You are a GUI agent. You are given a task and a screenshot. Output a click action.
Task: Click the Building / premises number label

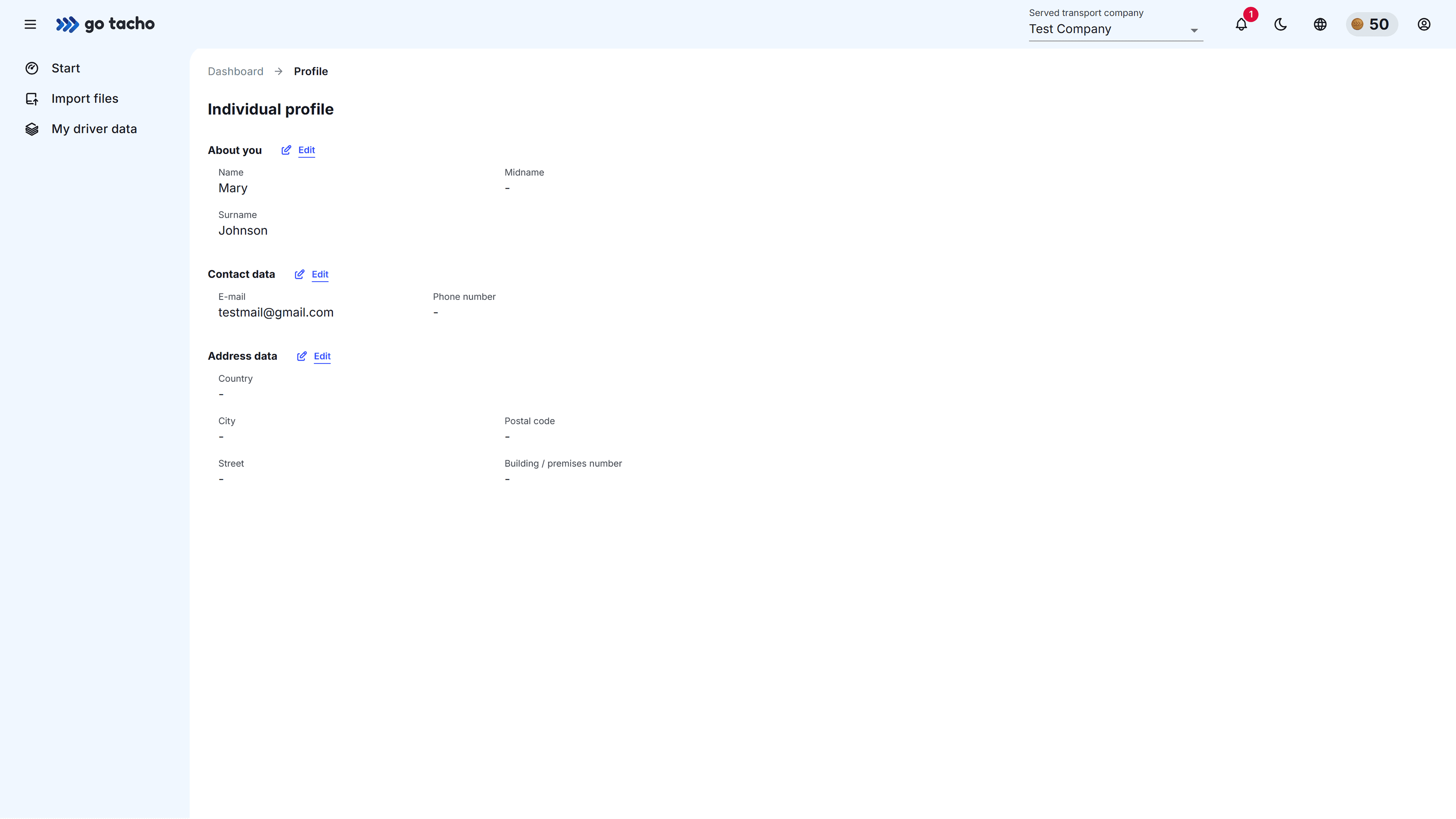(x=563, y=463)
